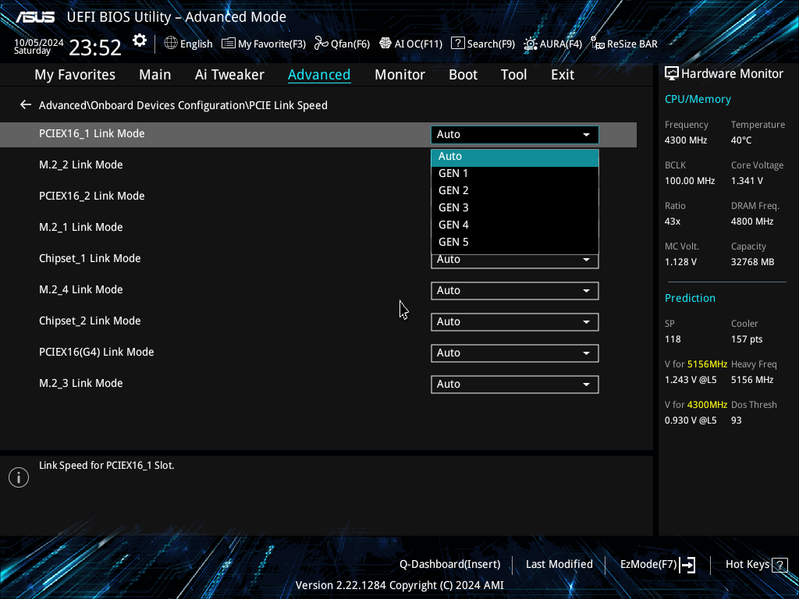Choose GEN 5 link speed option

click(515, 242)
